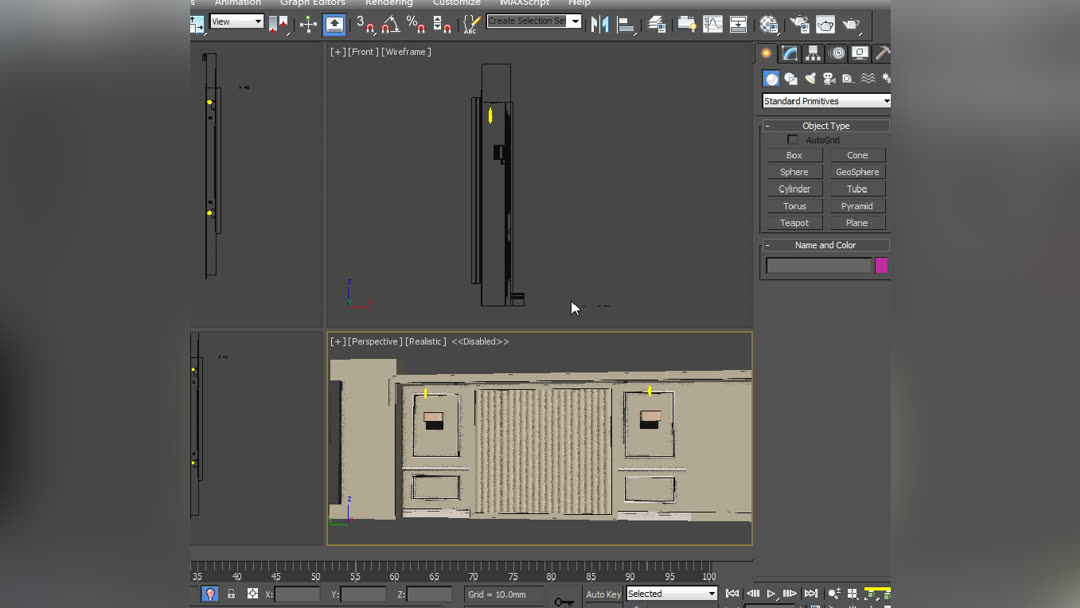Toggle Auto Key mode

[603, 594]
